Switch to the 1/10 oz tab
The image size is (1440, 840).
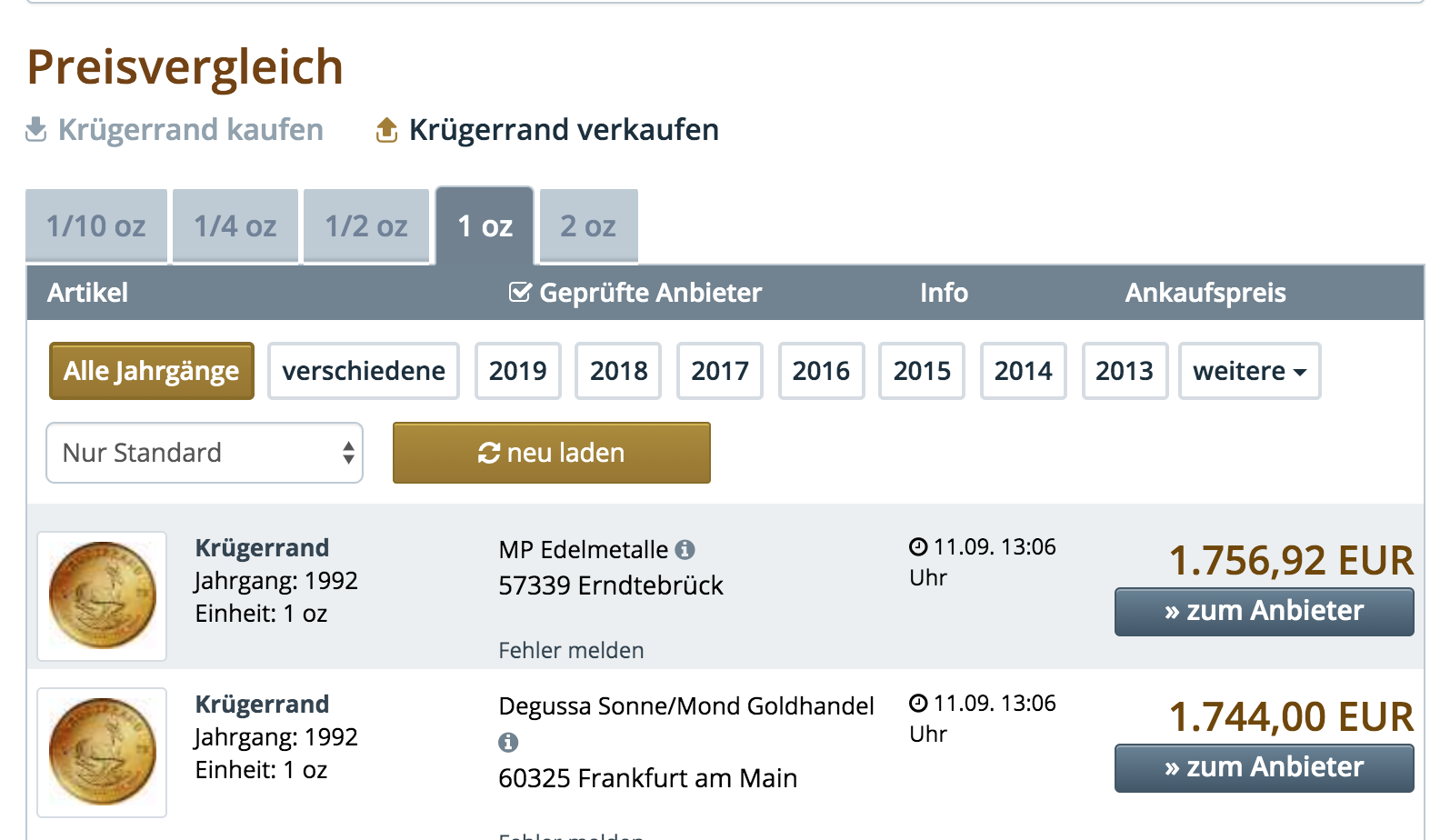tap(96, 226)
